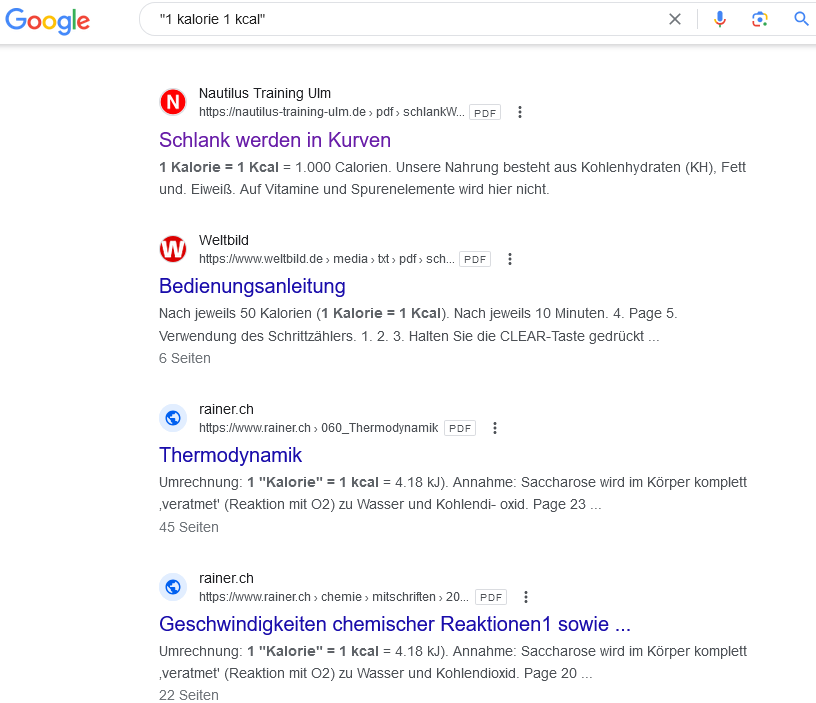
Task: Open Geschwindigkeiten chemischer Reaktionen1 result
Action: pos(394,624)
